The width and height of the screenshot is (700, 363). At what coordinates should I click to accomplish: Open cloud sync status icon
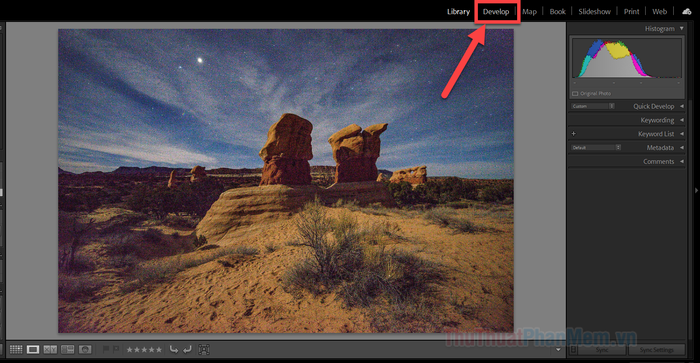tap(687, 11)
